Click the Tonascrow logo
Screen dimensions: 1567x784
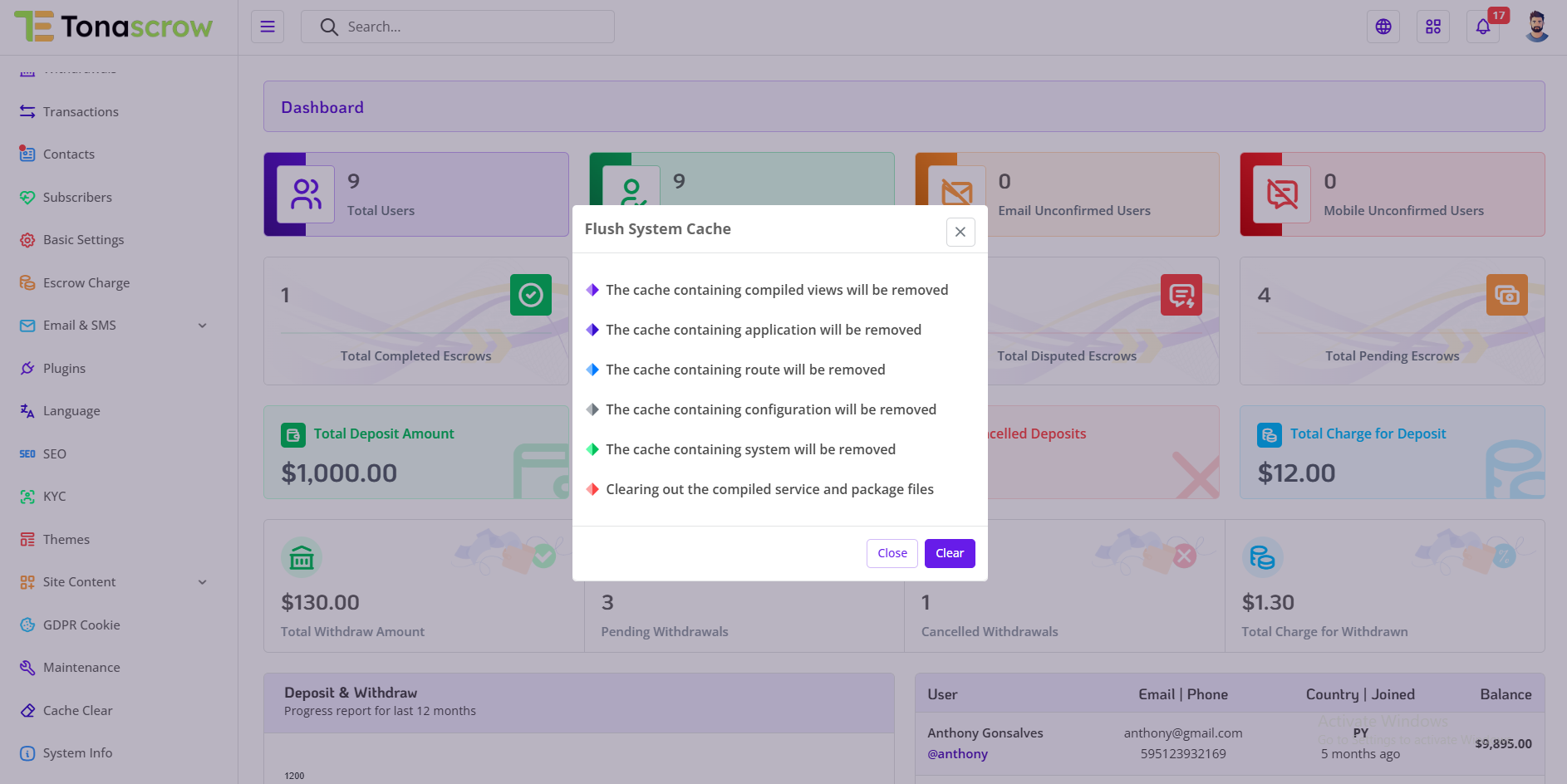(x=114, y=27)
